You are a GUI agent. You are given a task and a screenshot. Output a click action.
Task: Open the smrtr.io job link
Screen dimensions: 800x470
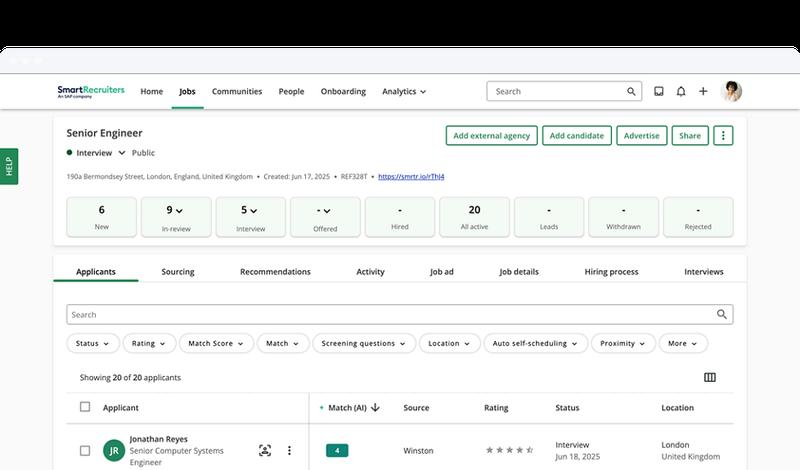(x=411, y=177)
